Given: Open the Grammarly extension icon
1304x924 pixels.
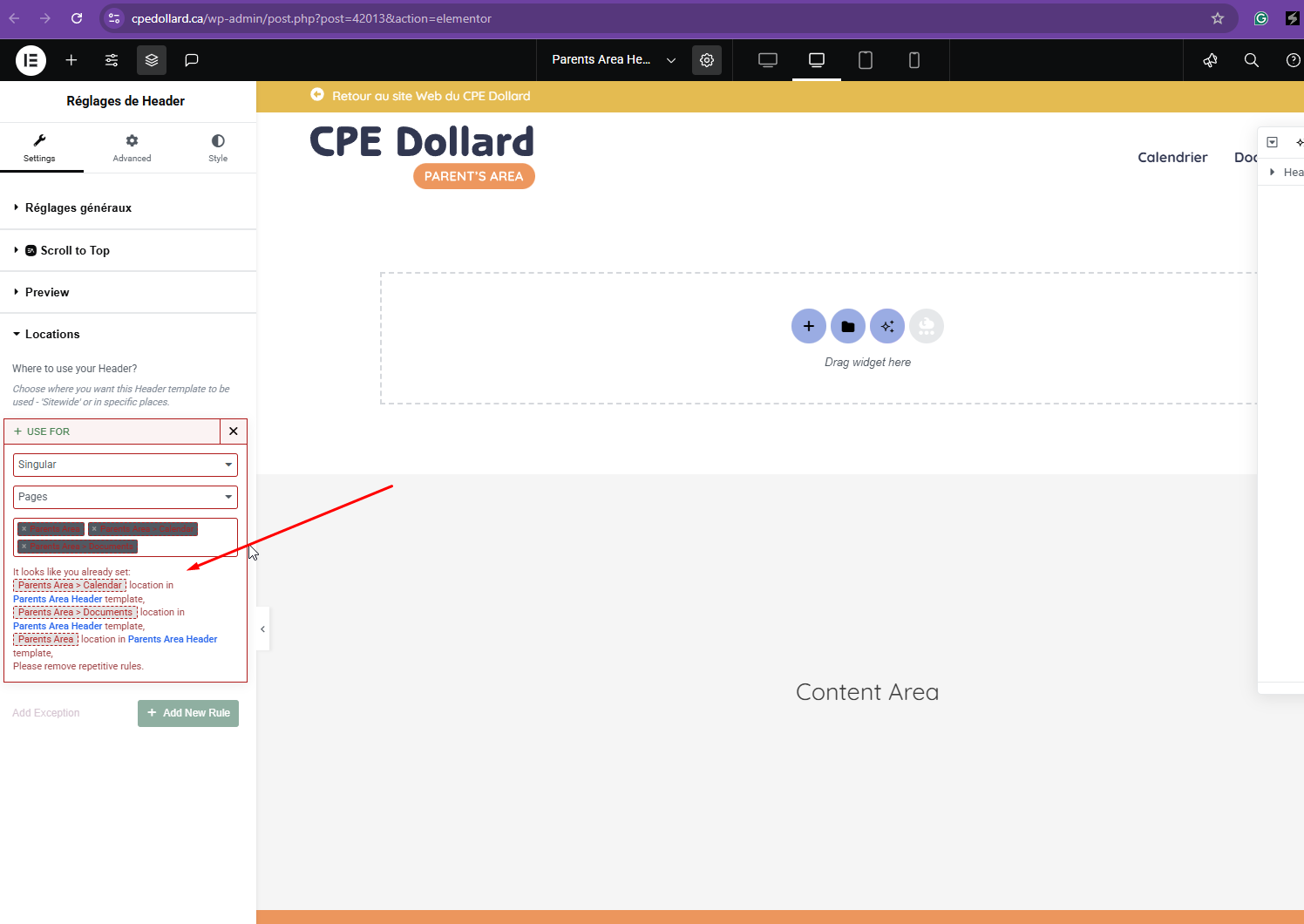Looking at the screenshot, I should coord(1261,18).
